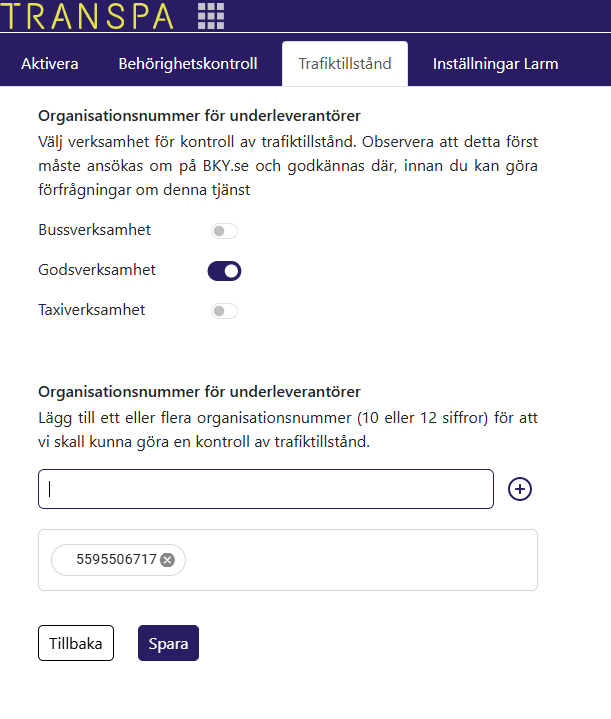This screenshot has height=719, width=611.
Task: Disable the Godsverksamhet toggle
Action: [225, 271]
